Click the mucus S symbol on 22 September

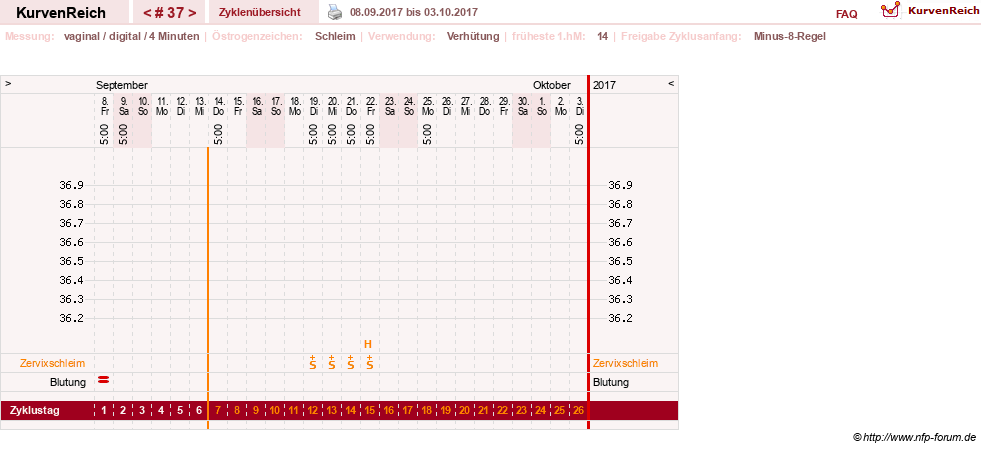click(x=370, y=363)
